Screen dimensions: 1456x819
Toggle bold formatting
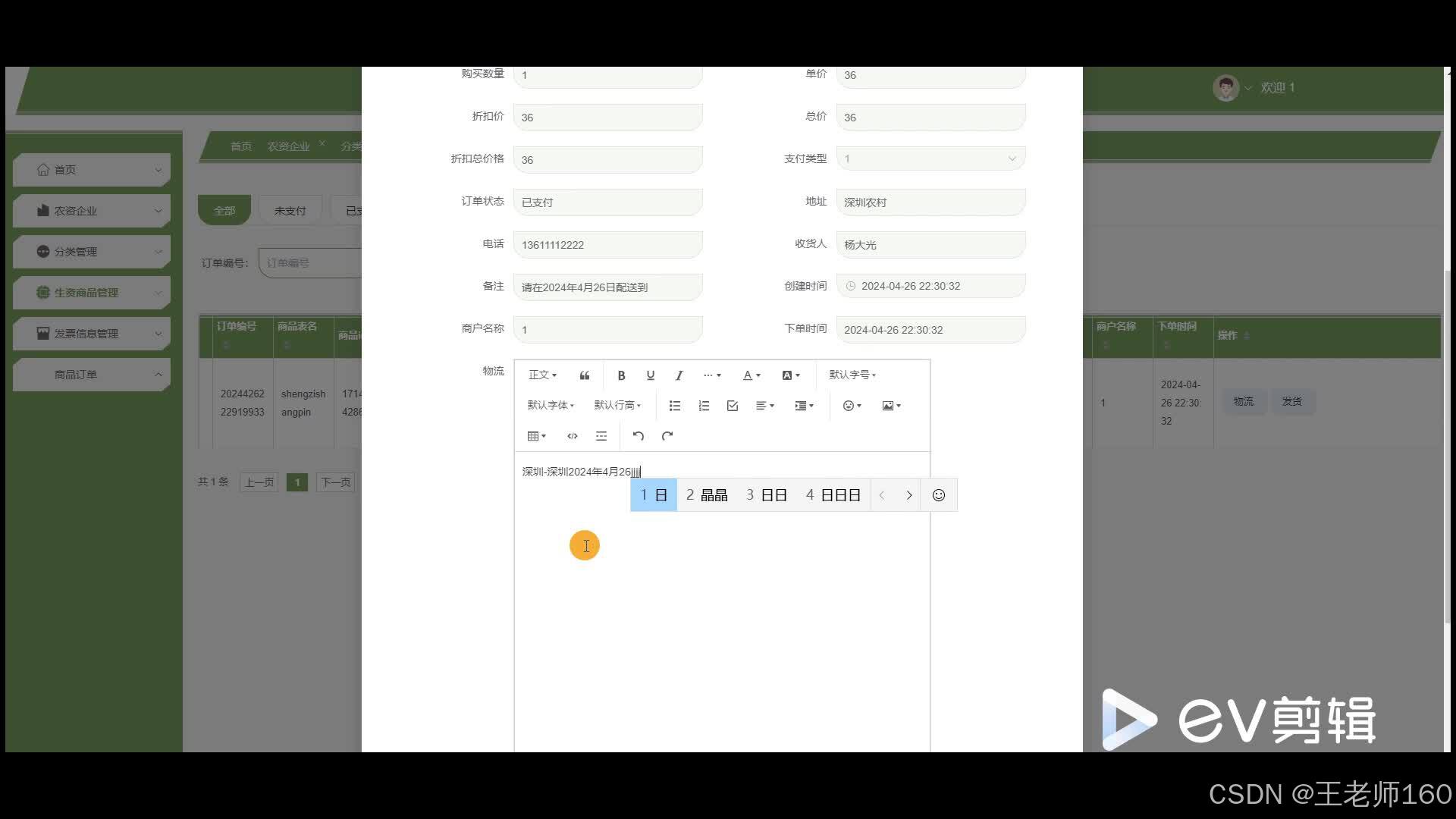621,375
